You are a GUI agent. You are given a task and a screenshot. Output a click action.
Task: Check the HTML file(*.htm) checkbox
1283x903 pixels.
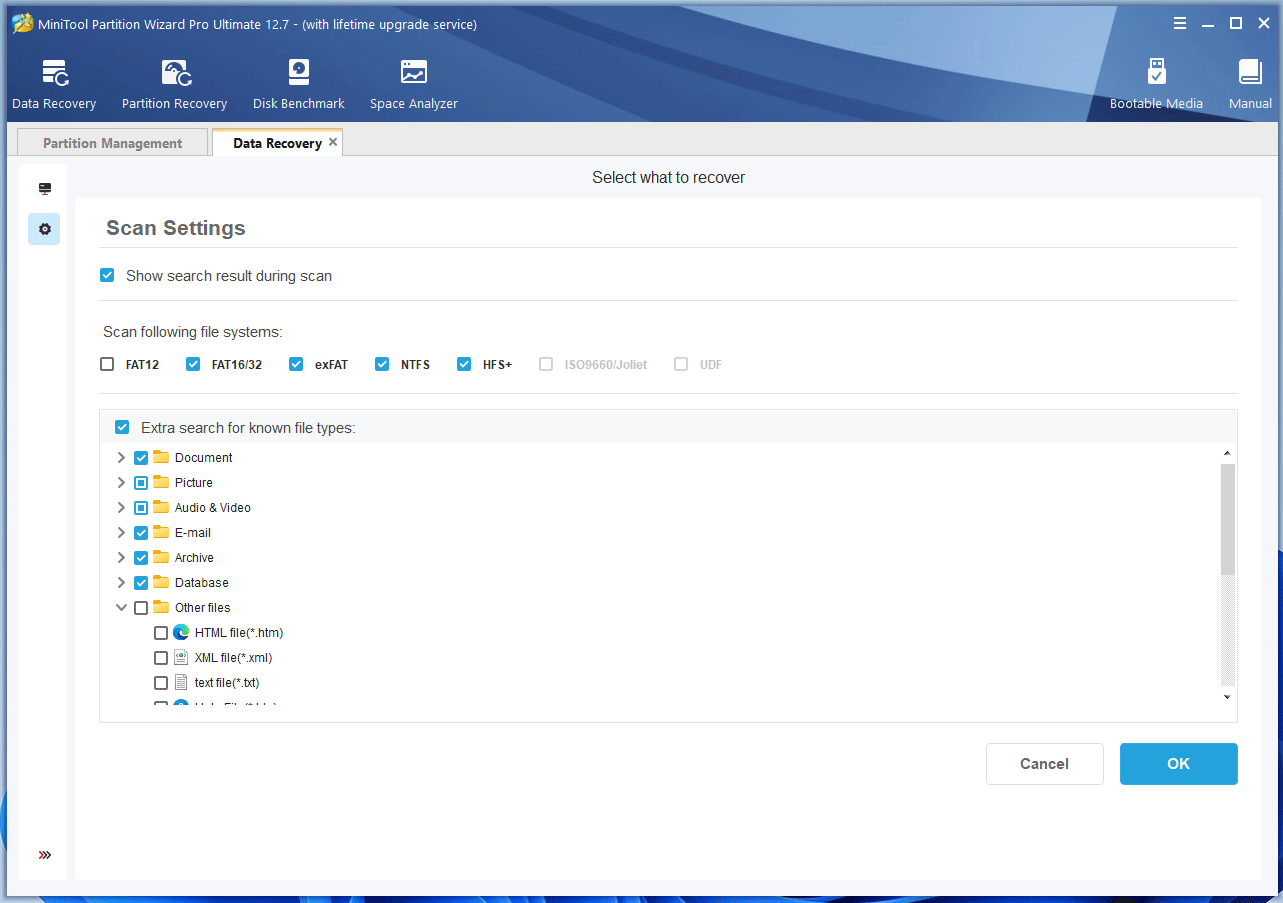pos(161,632)
